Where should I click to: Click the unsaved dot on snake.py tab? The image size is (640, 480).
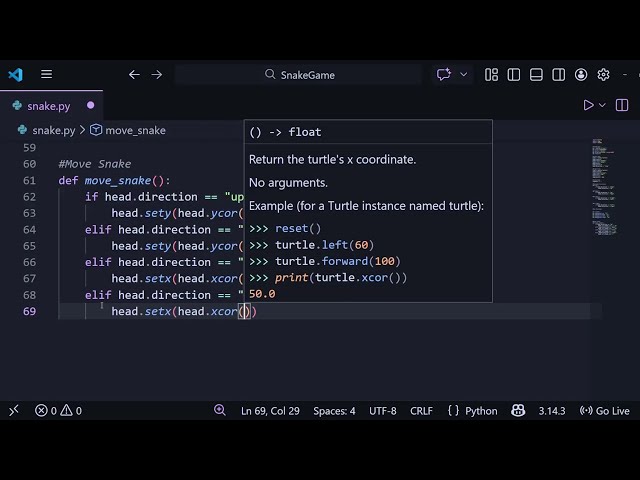[91, 105]
